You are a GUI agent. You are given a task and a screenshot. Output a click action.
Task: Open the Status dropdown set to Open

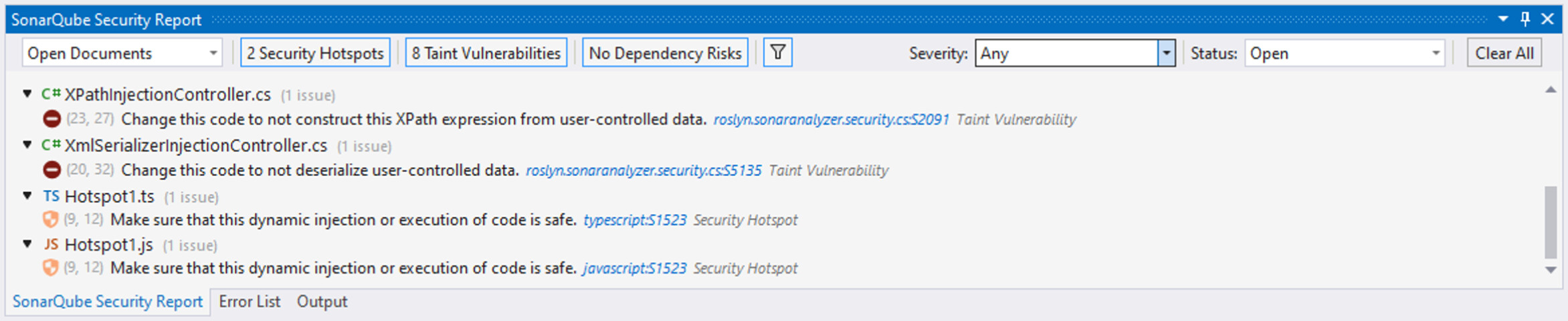tap(1344, 53)
